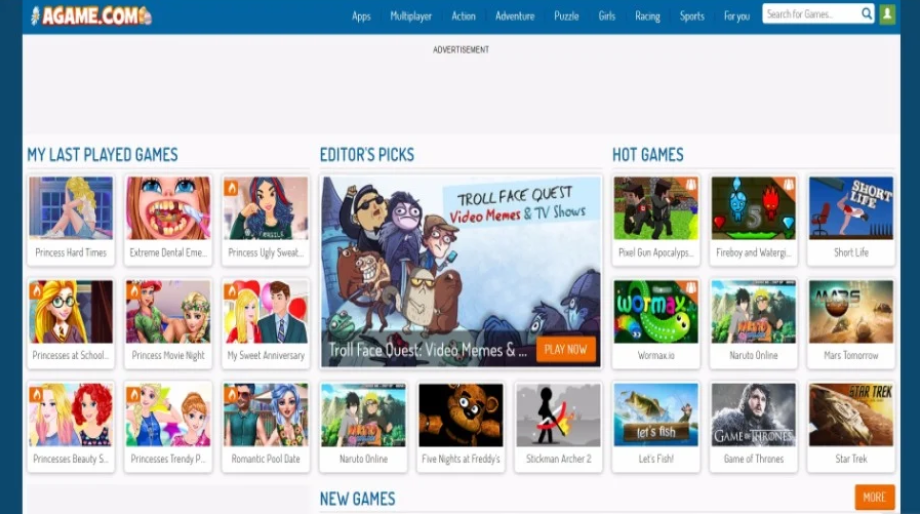Open Naruto Online thumbnail in Editor's Picks
This screenshot has height=514, width=920.
point(363,415)
